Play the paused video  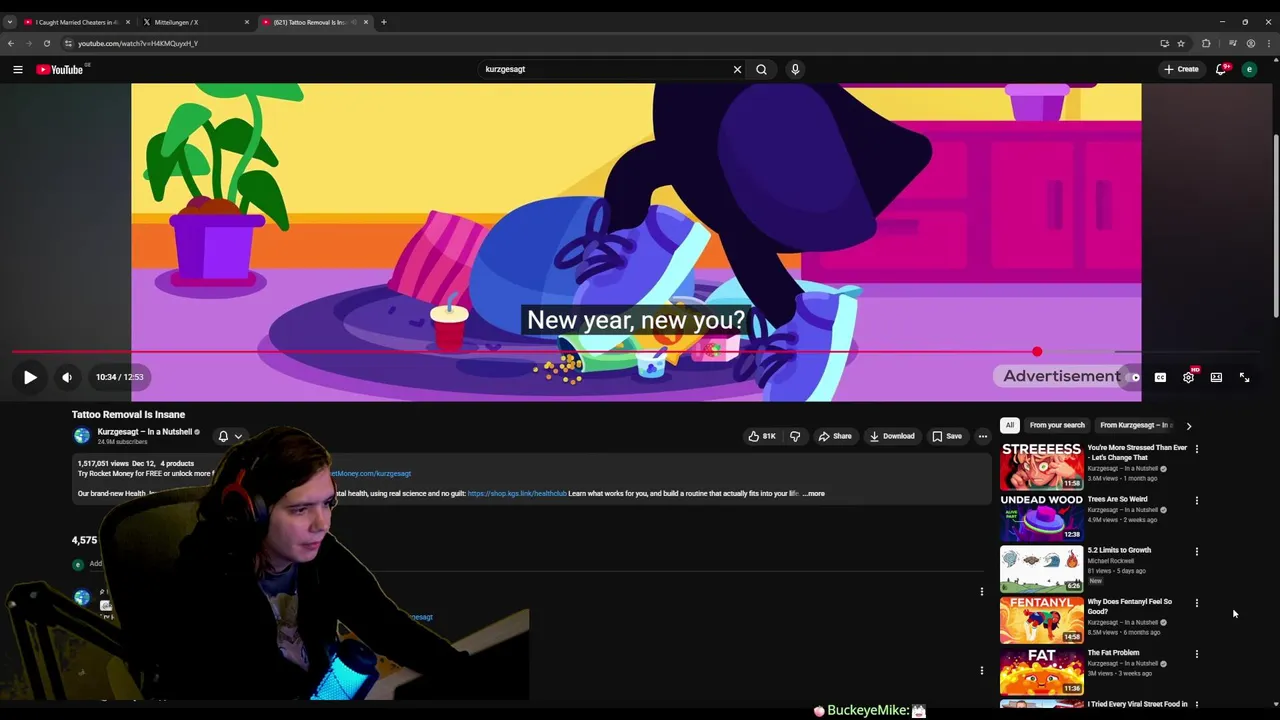tap(30, 377)
